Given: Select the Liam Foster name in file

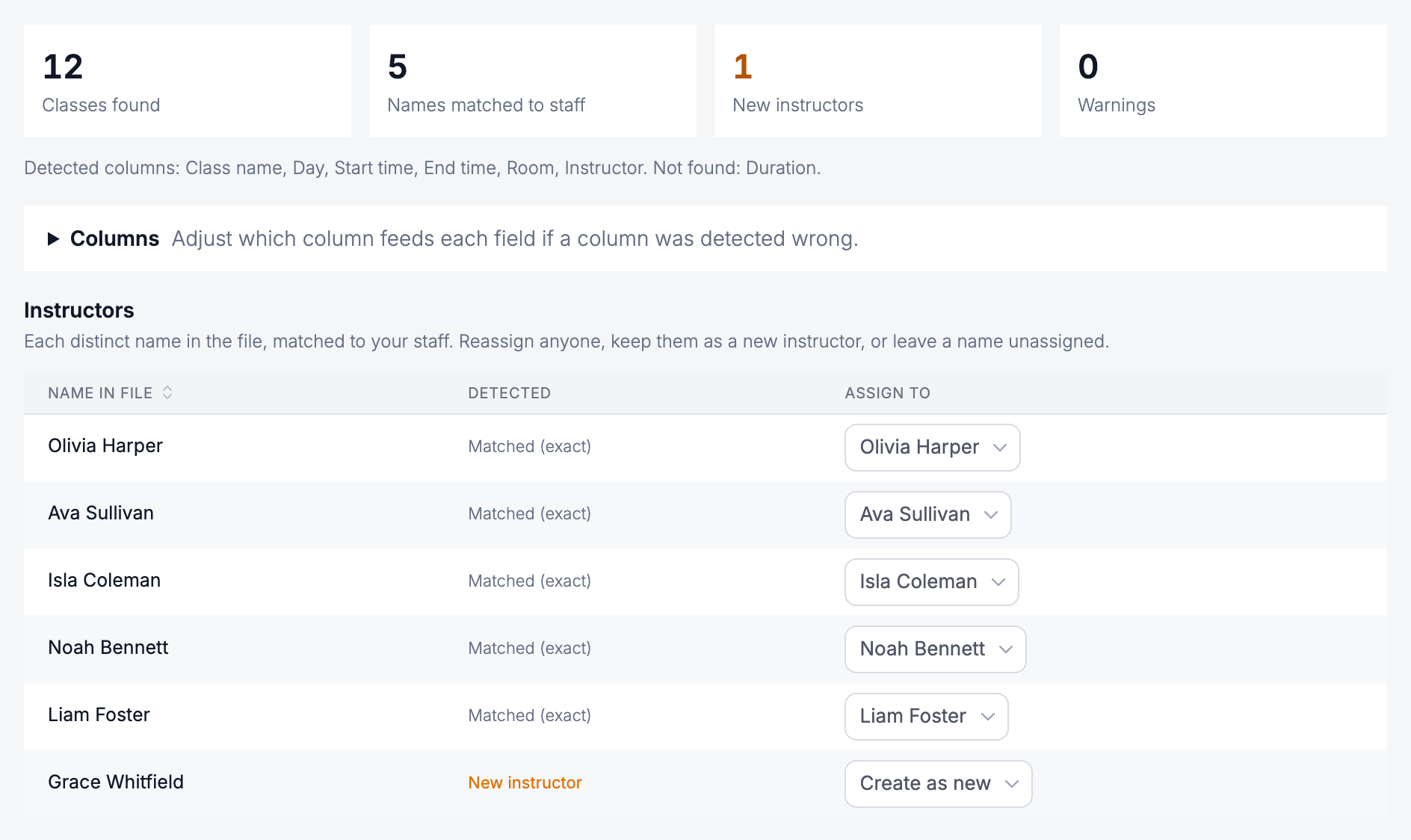Looking at the screenshot, I should (x=99, y=715).
